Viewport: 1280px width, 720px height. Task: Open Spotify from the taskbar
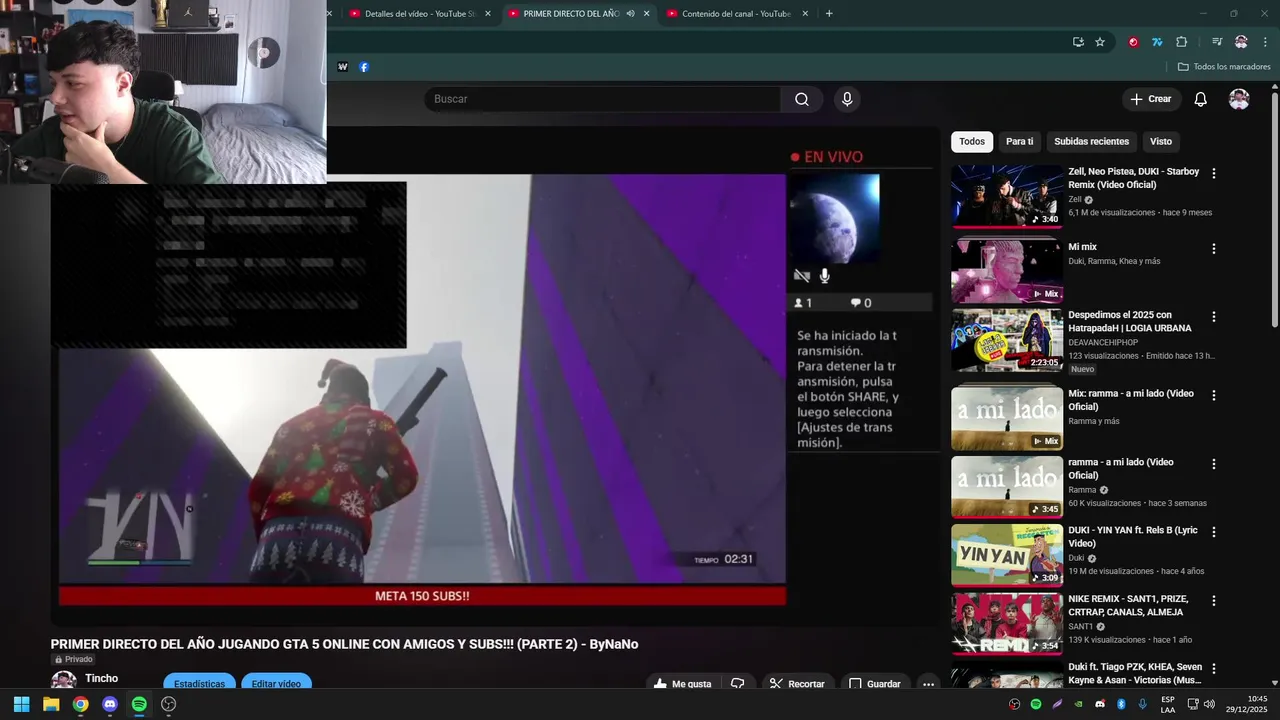click(x=139, y=704)
